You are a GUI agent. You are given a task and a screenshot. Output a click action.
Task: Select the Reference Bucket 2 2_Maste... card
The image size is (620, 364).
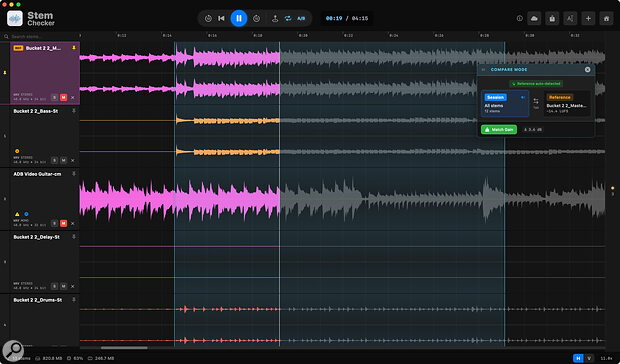pos(567,104)
